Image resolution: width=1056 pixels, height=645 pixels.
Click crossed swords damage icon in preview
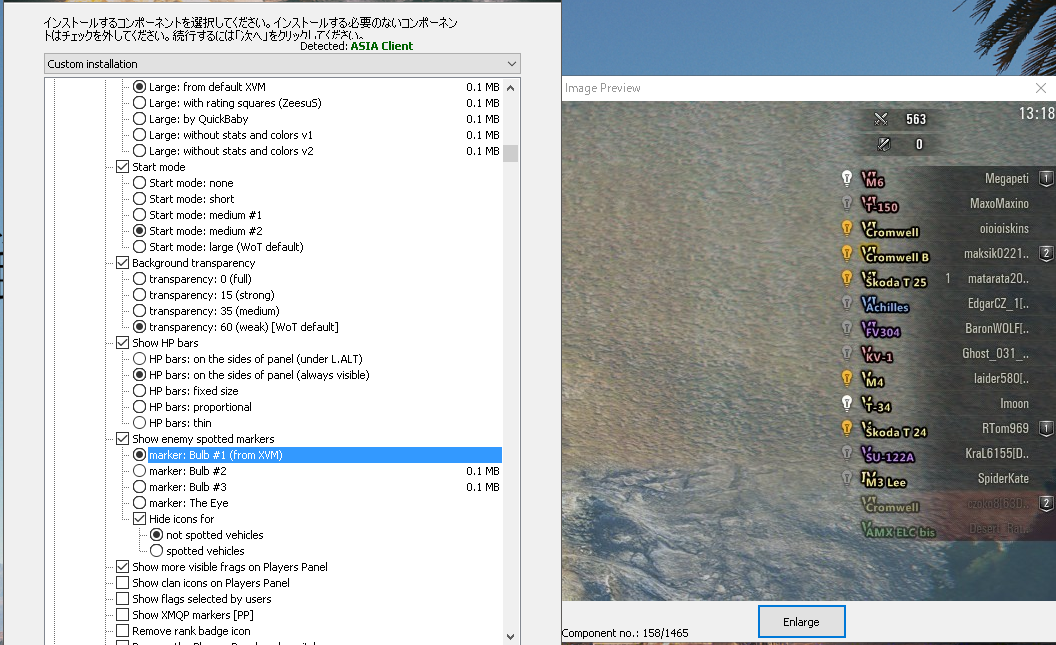[881, 119]
